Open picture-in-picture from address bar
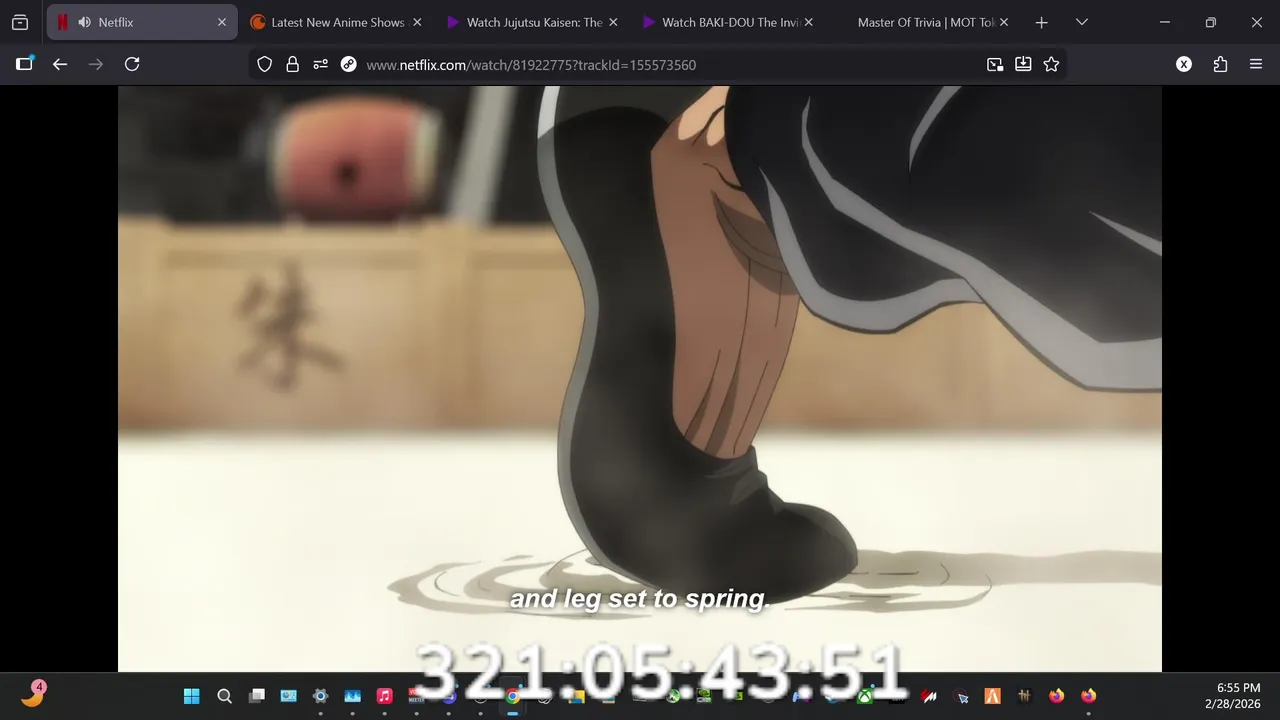Viewport: 1280px width, 720px height. (x=995, y=64)
